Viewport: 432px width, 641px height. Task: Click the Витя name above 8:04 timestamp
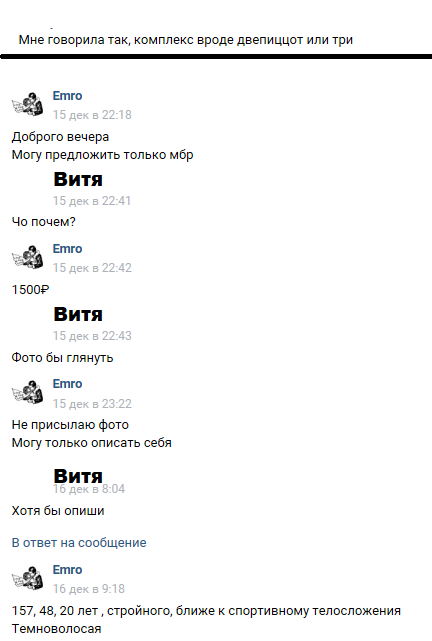pos(78,476)
